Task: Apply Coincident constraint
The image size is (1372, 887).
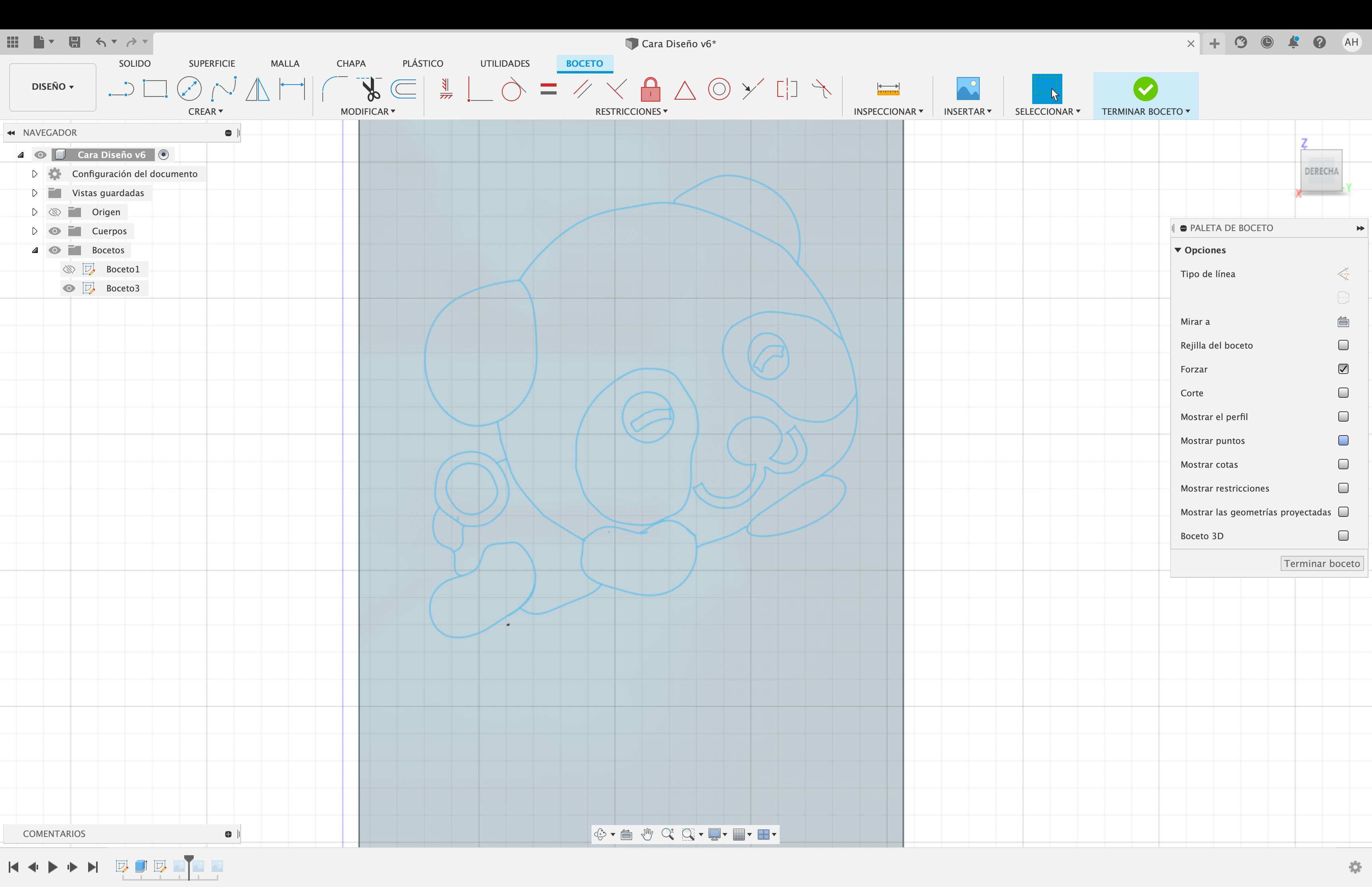Action: click(480, 89)
